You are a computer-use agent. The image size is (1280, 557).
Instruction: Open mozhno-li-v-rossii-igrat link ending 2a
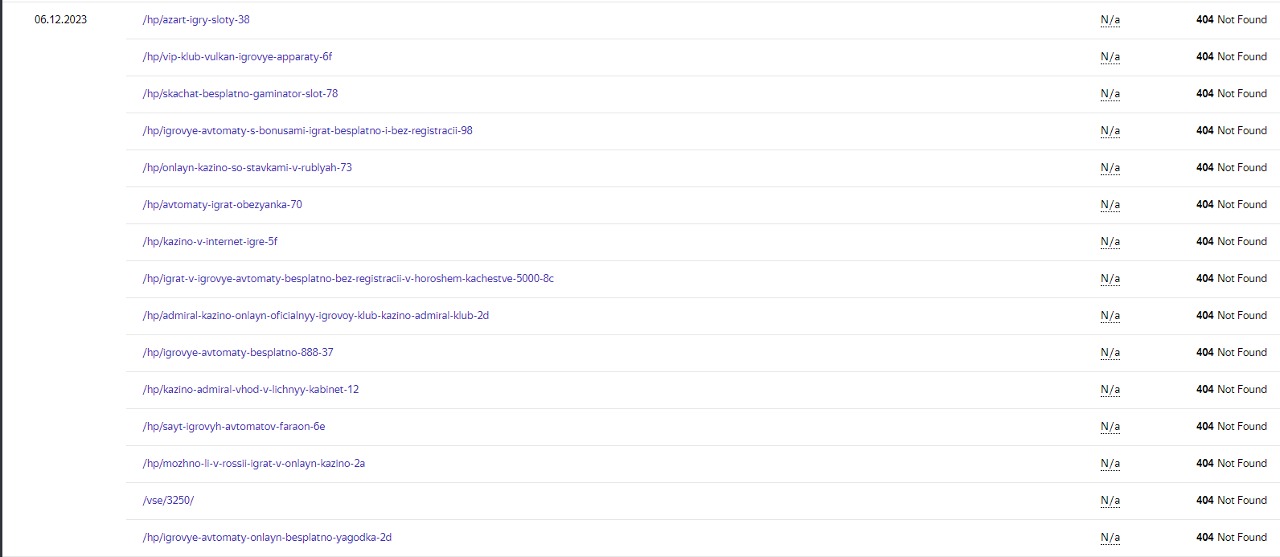pos(254,464)
